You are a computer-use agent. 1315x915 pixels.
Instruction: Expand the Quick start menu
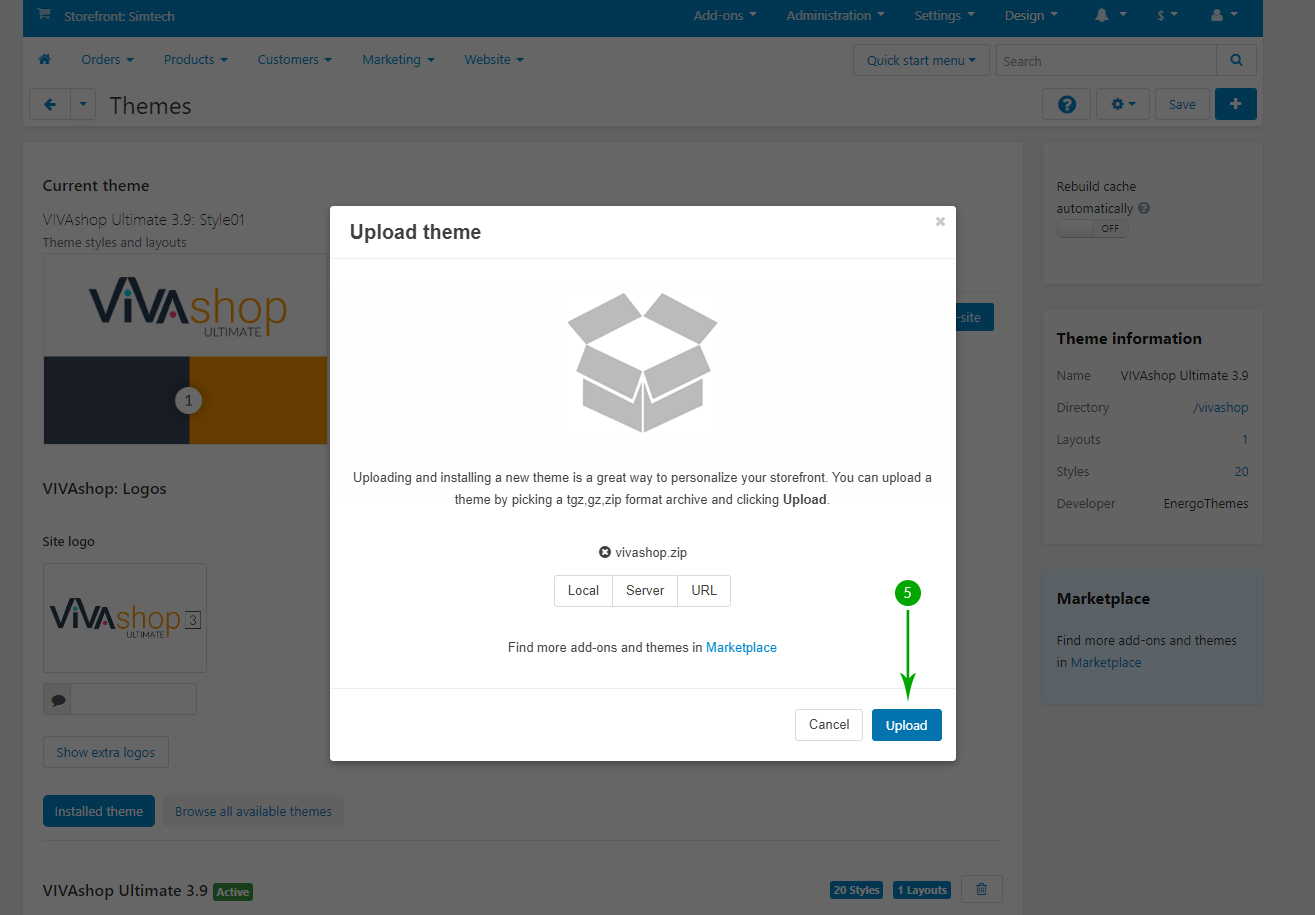pos(921,60)
